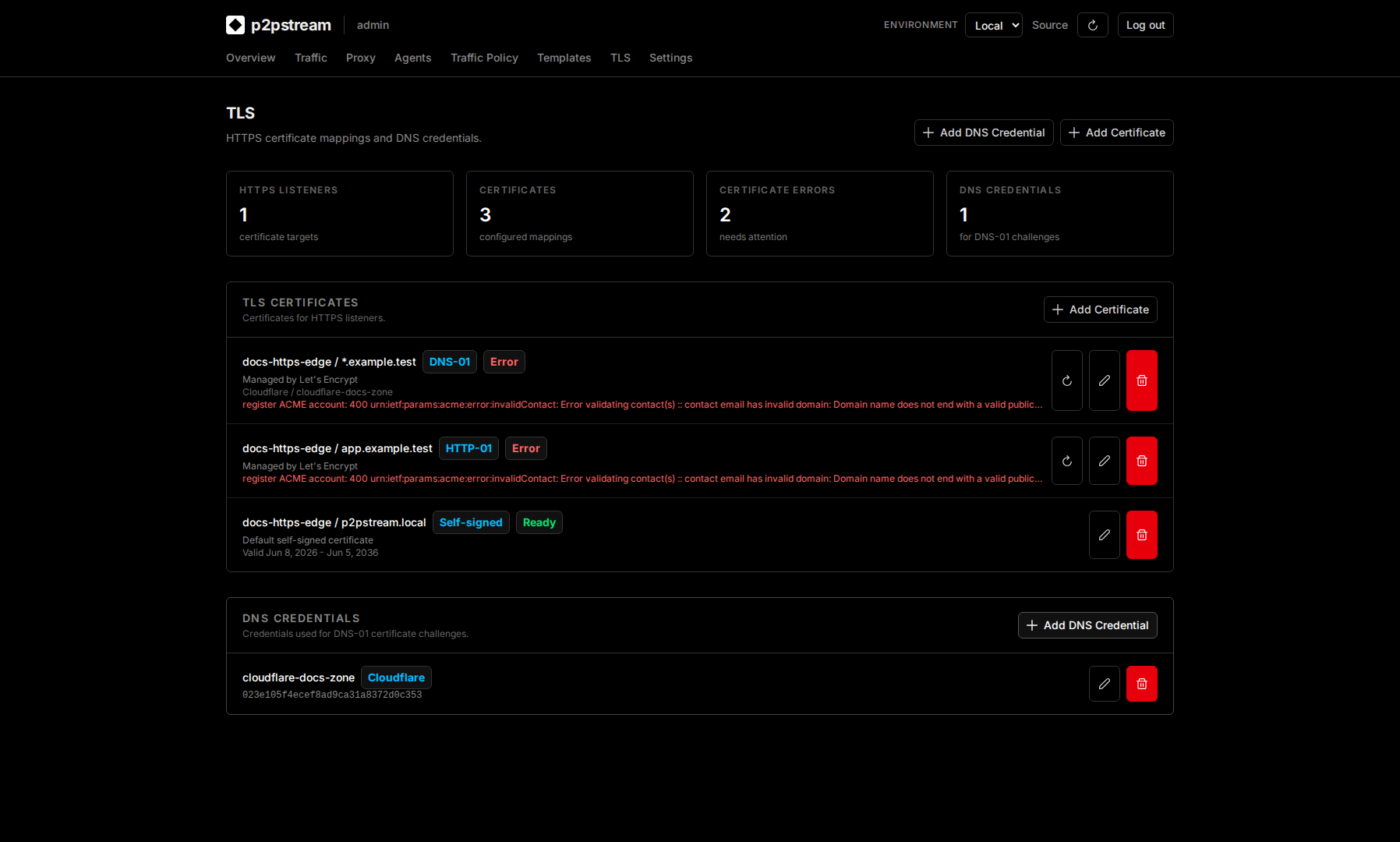Click the p2pstream logo icon

[235, 25]
